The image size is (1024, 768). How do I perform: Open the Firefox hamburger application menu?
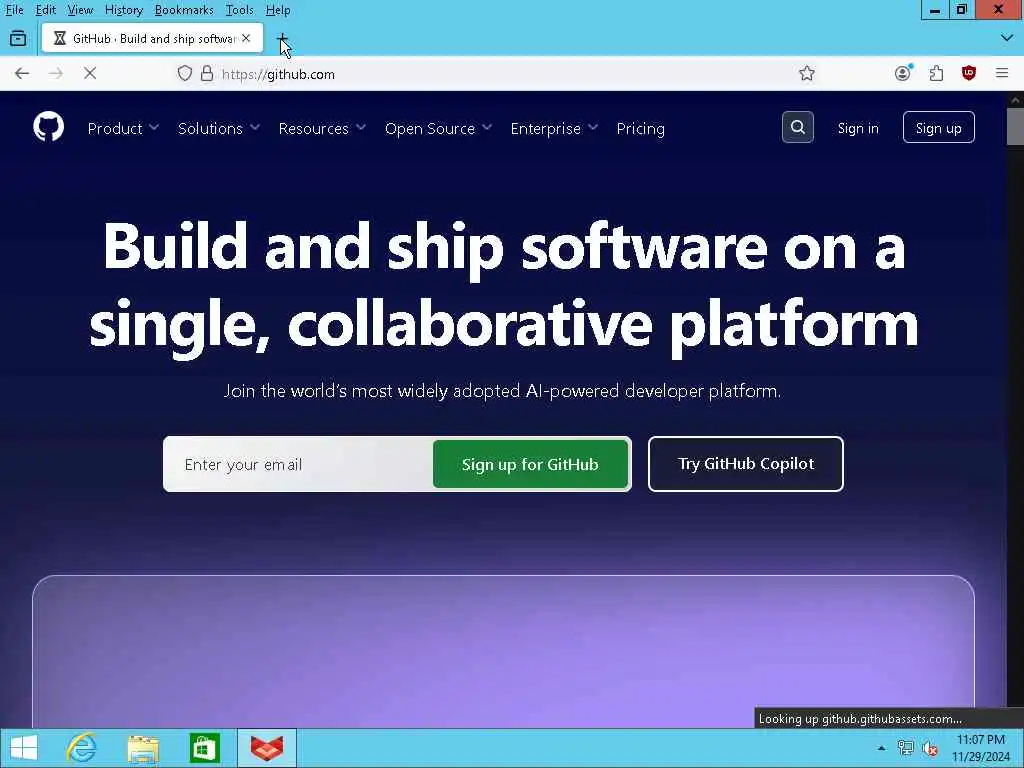[1002, 74]
